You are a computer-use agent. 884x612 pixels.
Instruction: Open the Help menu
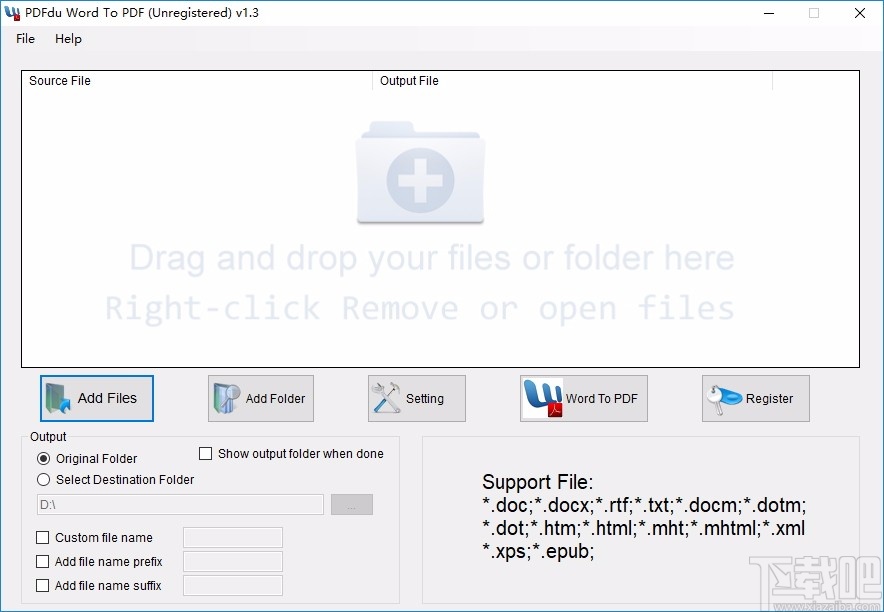[68, 39]
